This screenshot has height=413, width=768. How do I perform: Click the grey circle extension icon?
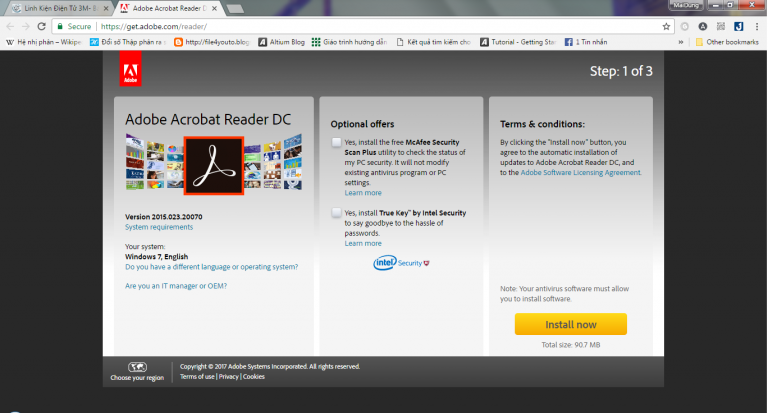click(x=685, y=26)
